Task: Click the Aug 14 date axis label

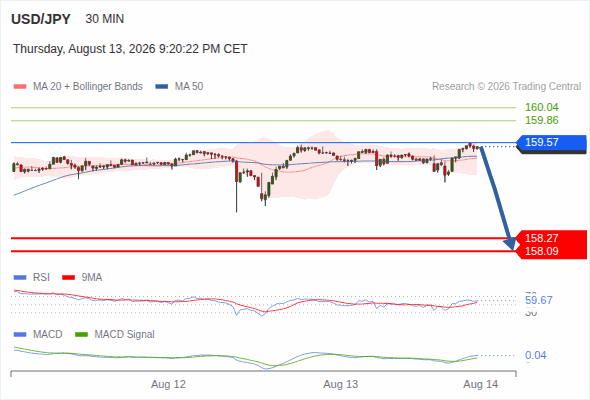Action: 481,384
